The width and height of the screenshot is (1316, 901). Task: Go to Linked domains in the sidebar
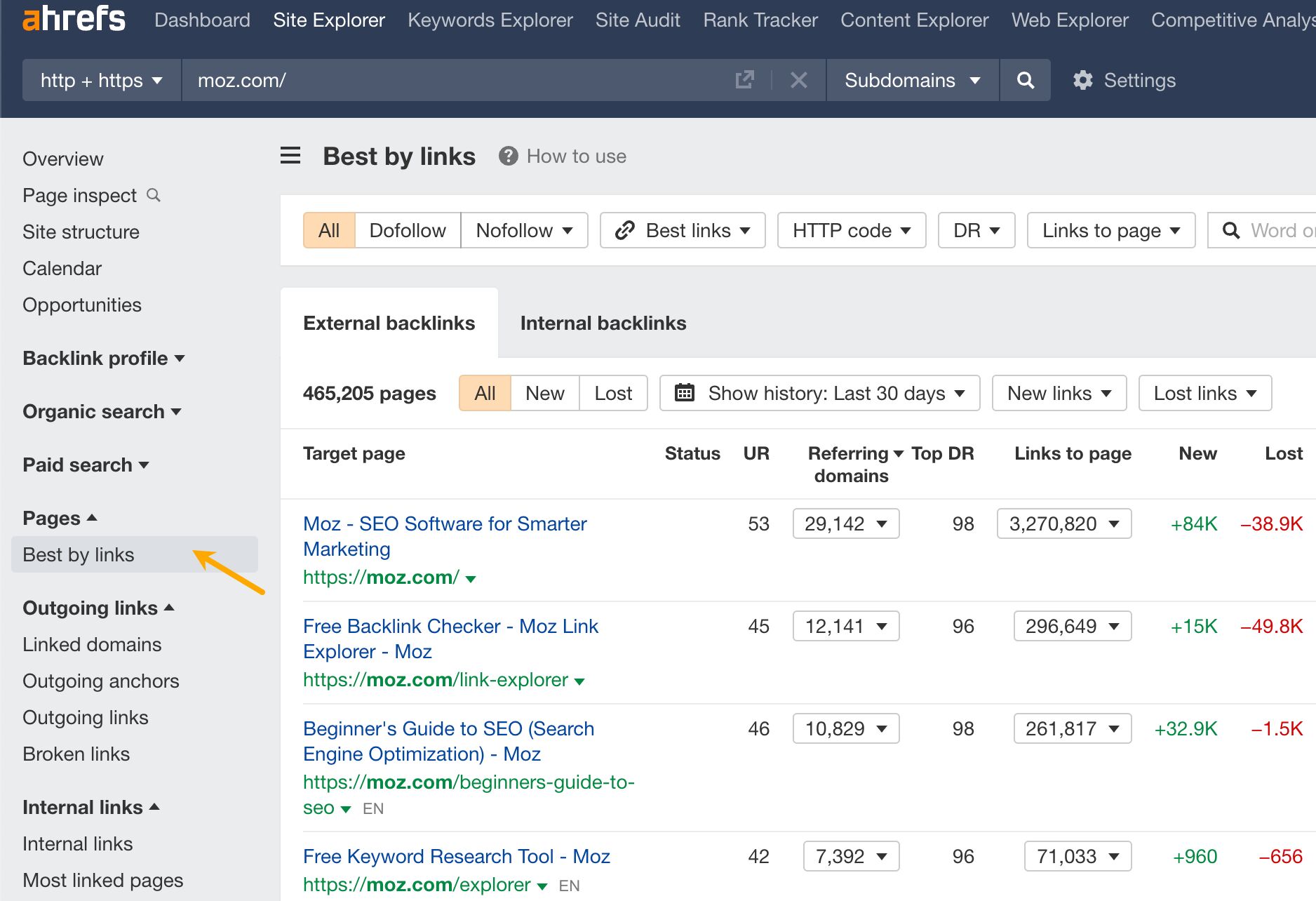coord(91,644)
